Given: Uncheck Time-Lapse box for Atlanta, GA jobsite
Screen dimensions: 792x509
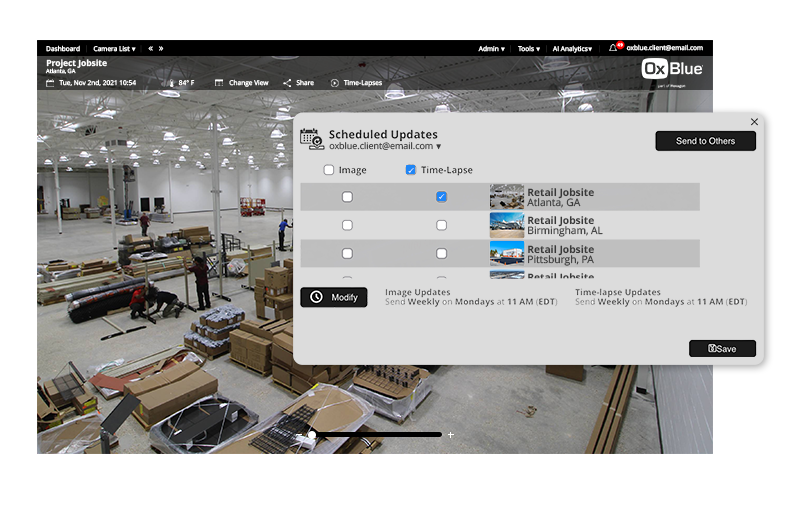Looking at the screenshot, I should 441,197.
